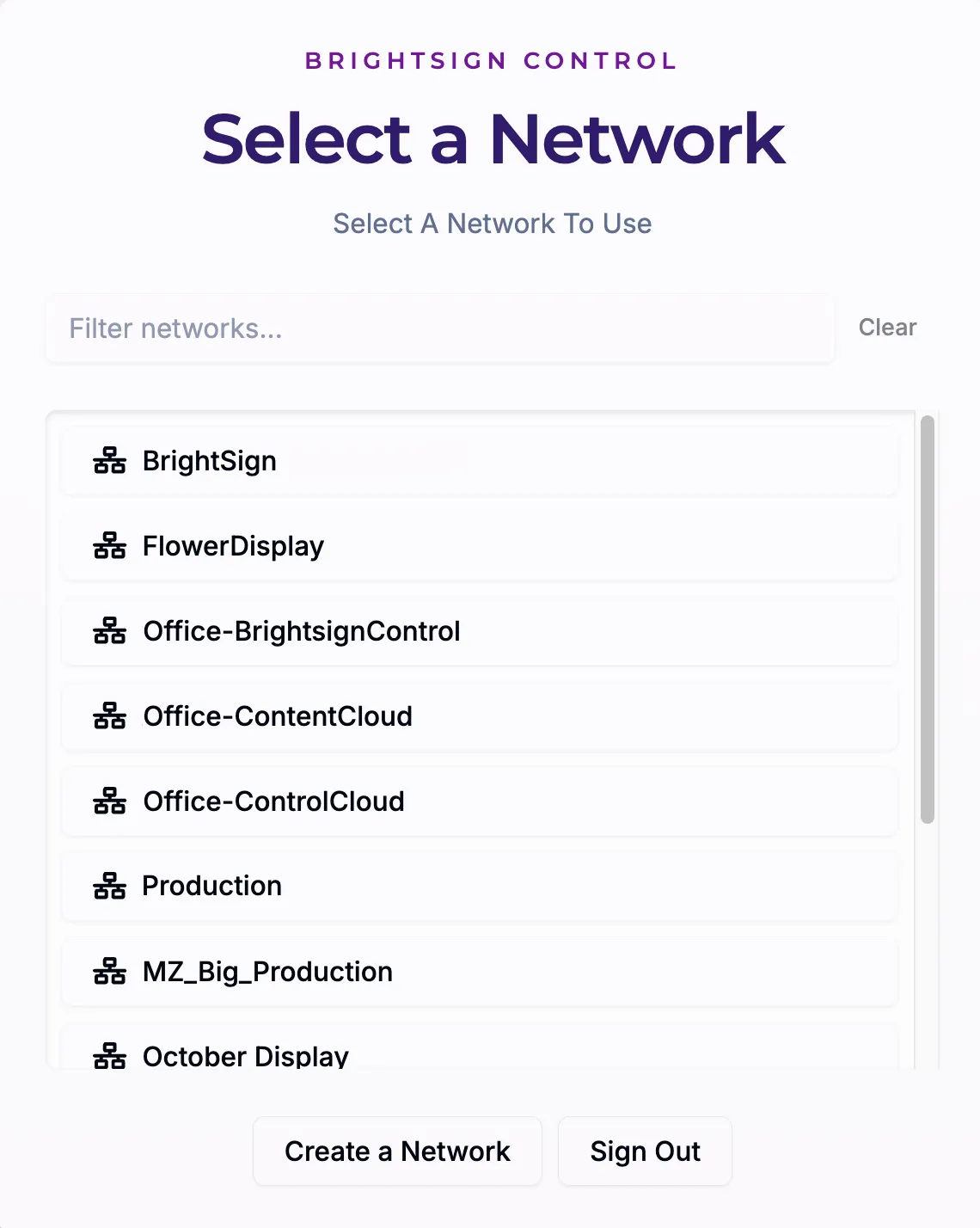Click the network icon beside FlowerDisplay

(109, 546)
